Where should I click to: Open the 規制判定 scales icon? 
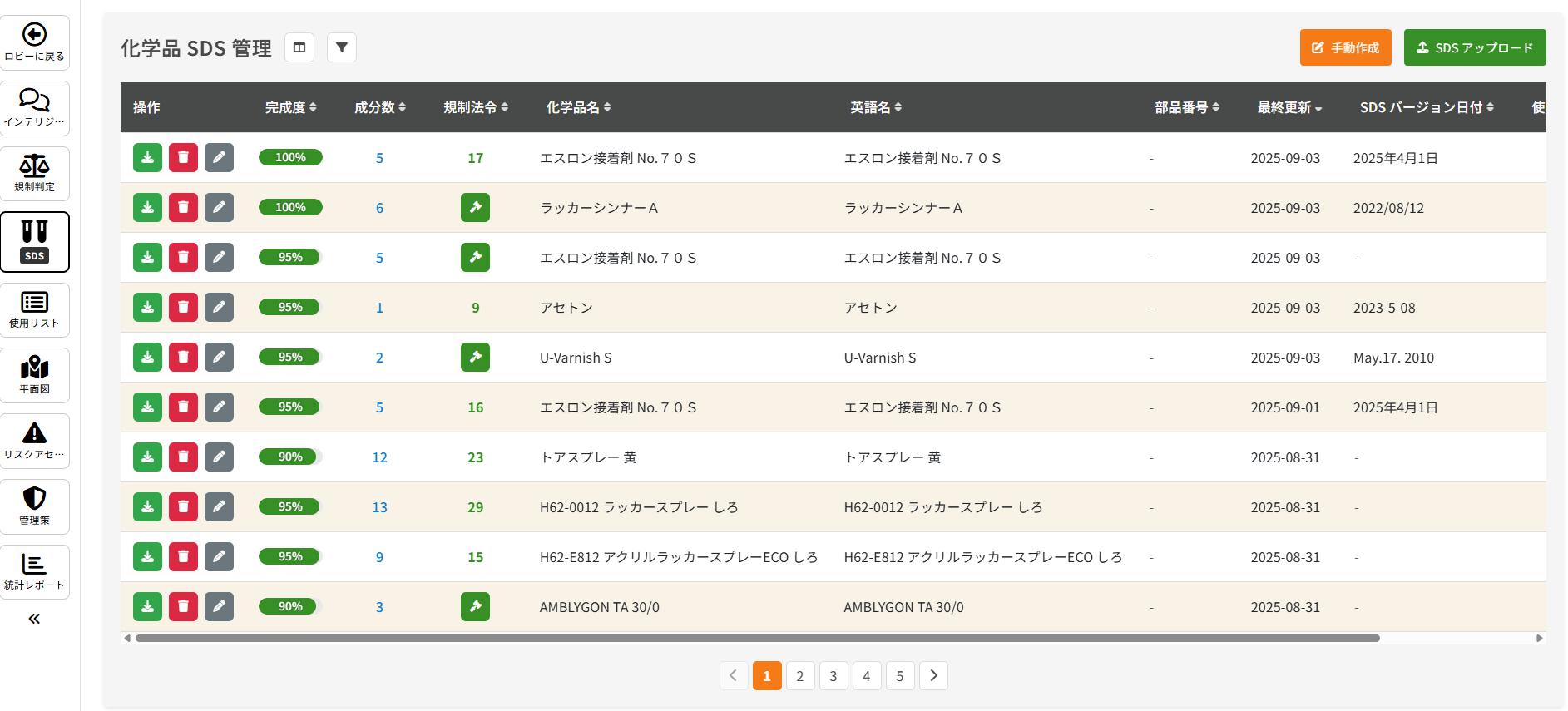tap(34, 166)
